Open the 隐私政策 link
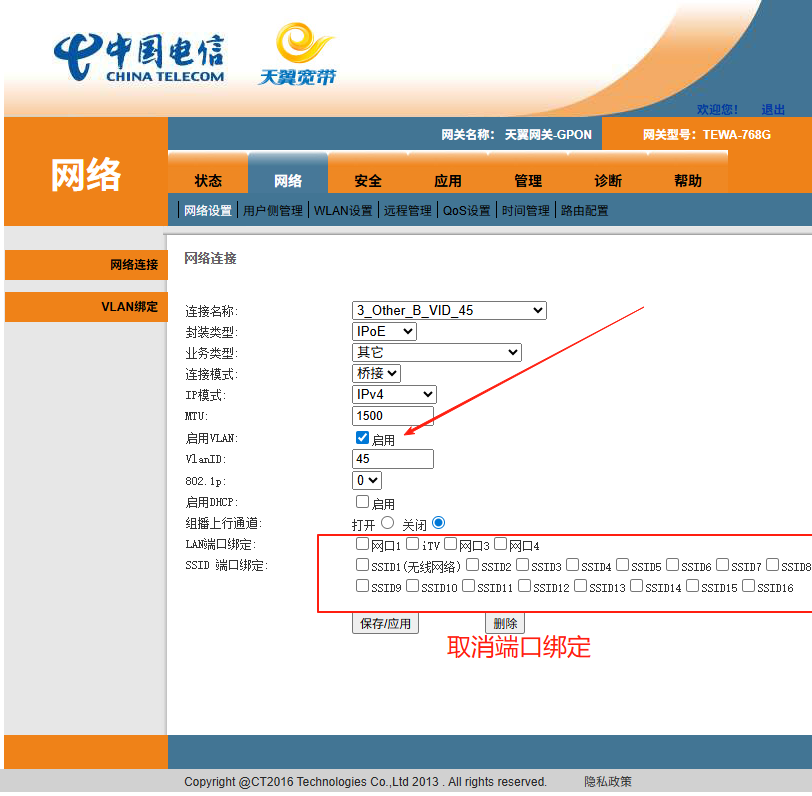812x796 pixels. pos(607,781)
